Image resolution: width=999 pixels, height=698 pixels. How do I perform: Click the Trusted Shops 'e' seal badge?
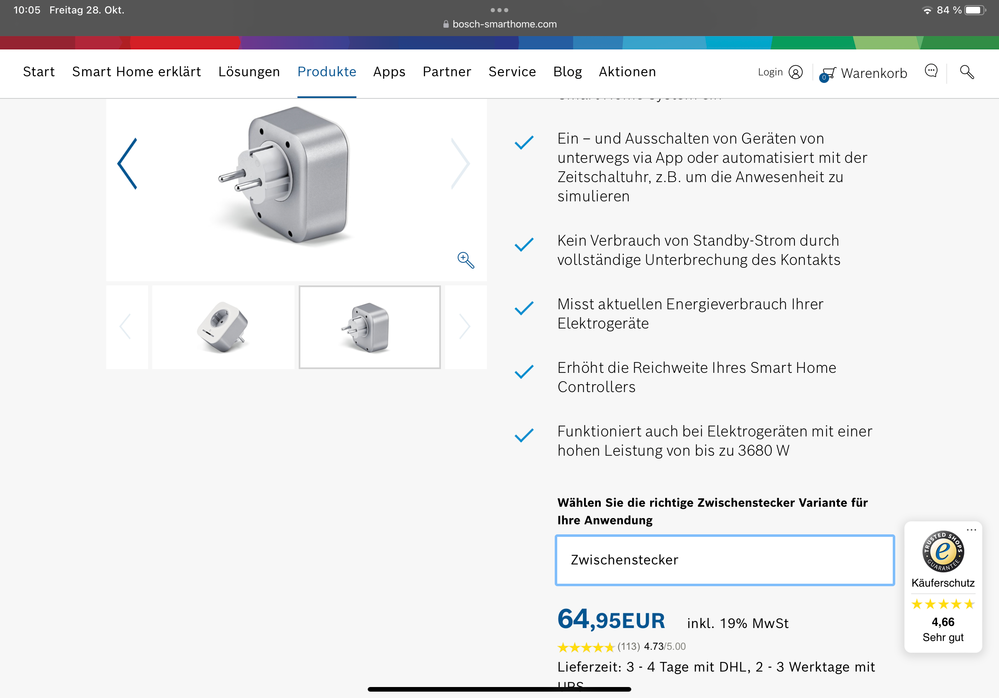(942, 552)
